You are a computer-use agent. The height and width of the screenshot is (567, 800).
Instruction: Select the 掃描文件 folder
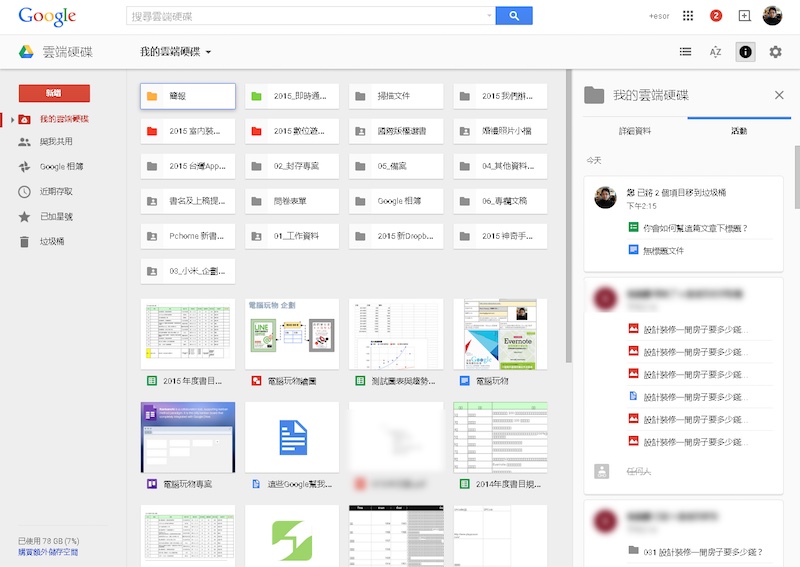[396, 96]
